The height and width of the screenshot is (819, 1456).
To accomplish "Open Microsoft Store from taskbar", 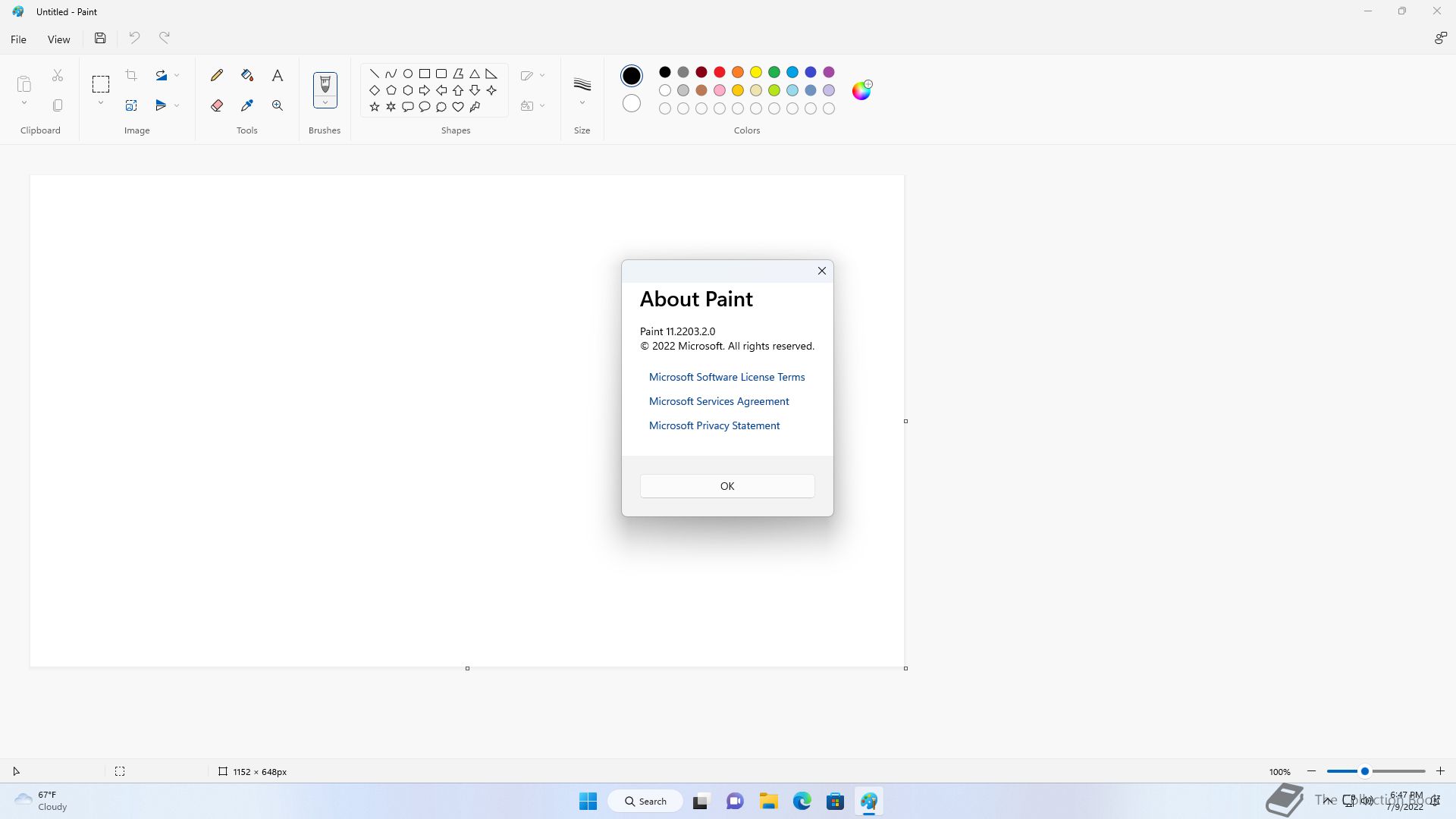I will [835, 801].
